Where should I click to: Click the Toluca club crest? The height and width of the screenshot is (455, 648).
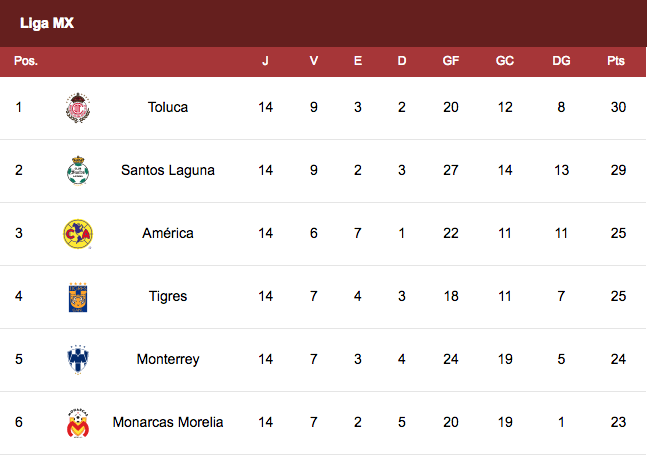coord(78,108)
